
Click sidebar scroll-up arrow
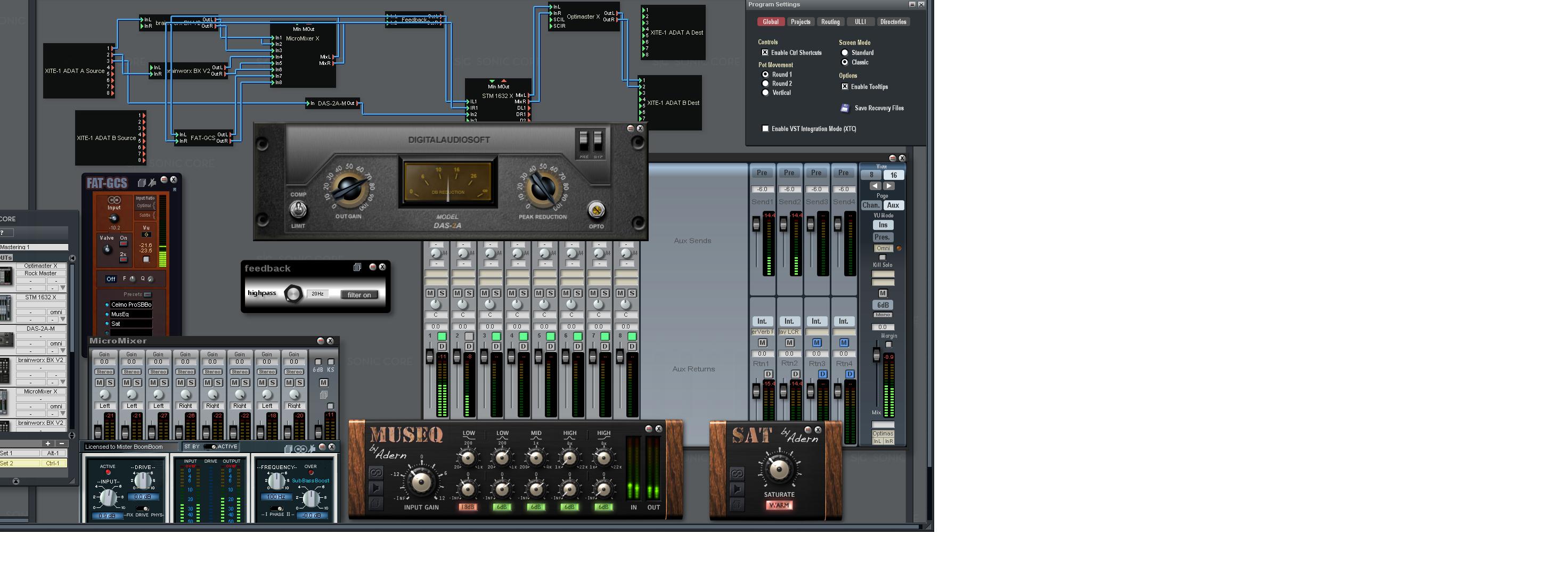click(72, 258)
